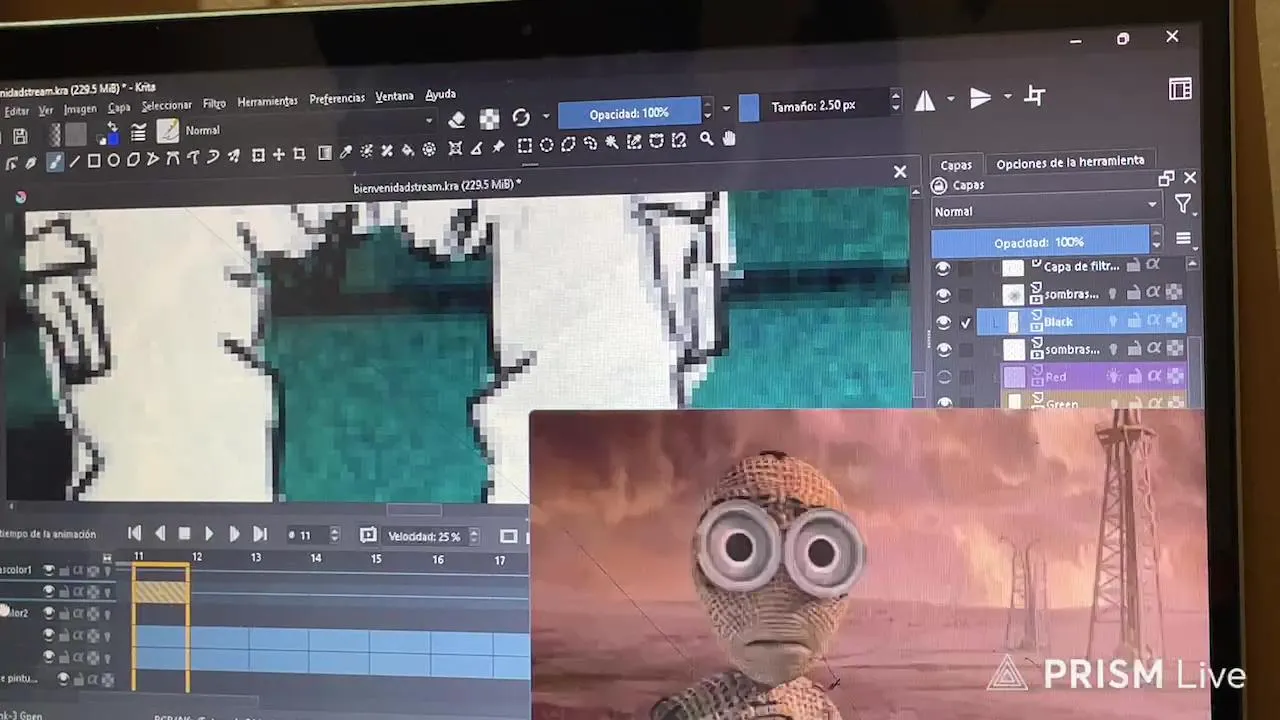The width and height of the screenshot is (1280, 720).
Task: Adjust the Velocidad speed stepper
Action: click(x=474, y=537)
